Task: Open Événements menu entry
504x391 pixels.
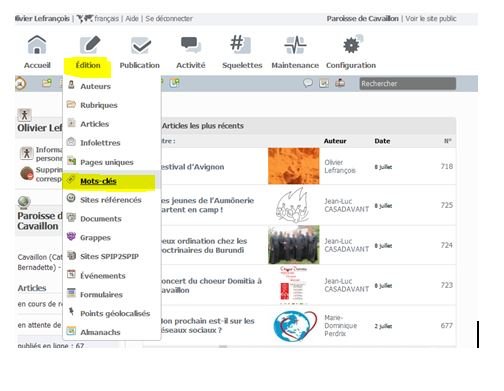Action: pyautogui.click(x=103, y=276)
